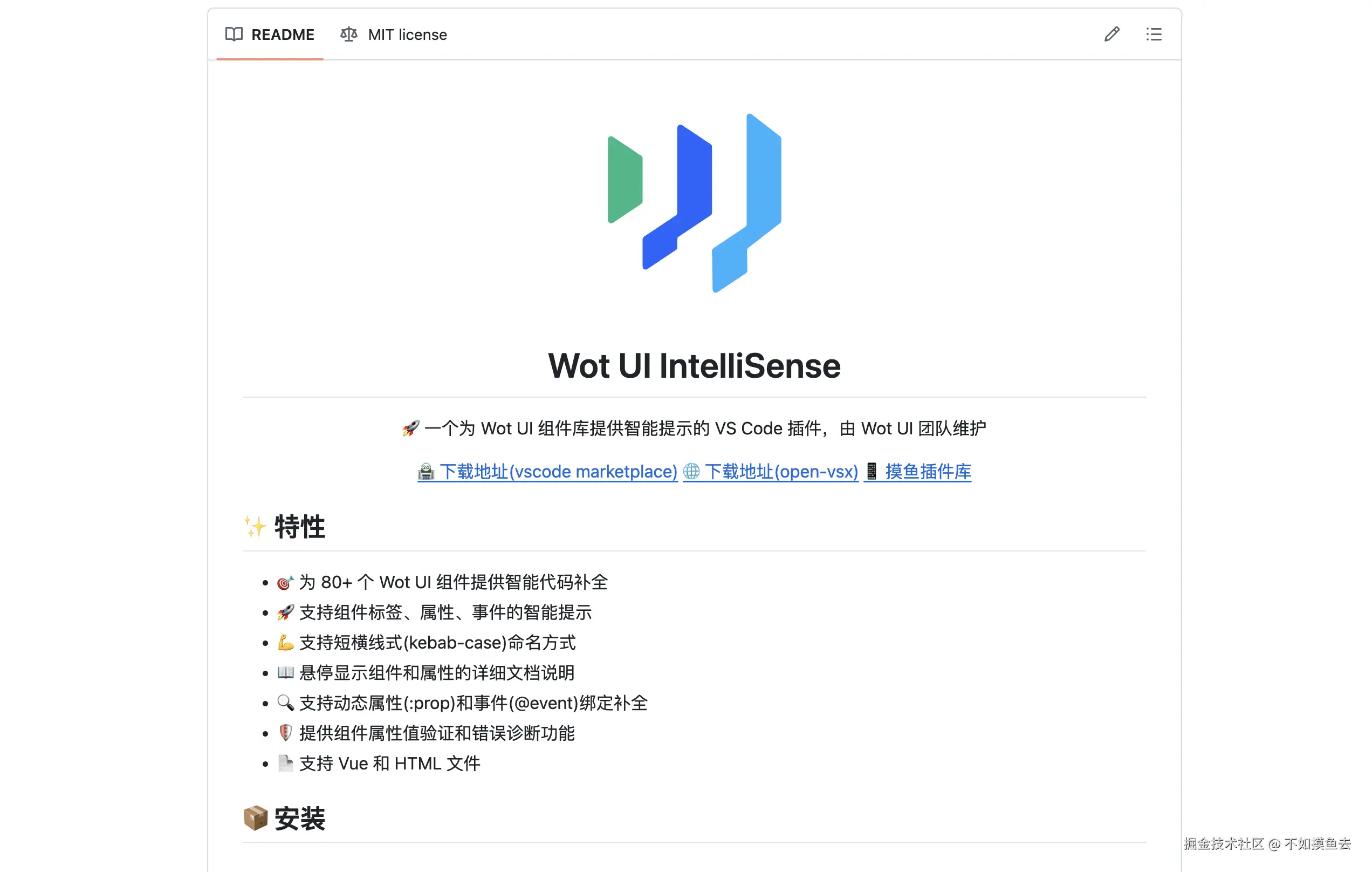Click the kebab-case naming feature line
The height and width of the screenshot is (872, 1372).
coord(437,643)
